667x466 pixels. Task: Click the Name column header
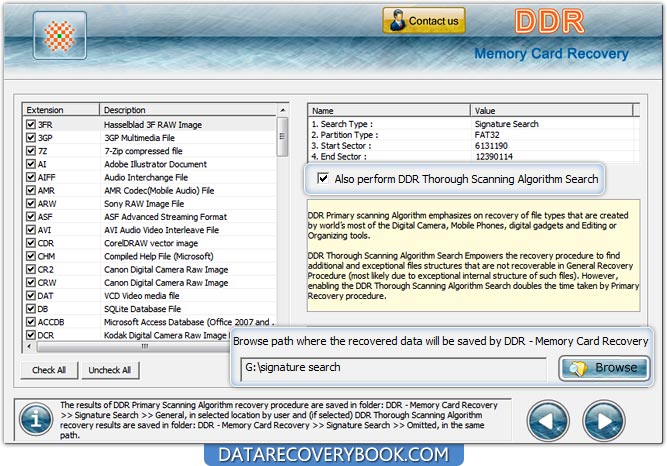click(x=389, y=111)
